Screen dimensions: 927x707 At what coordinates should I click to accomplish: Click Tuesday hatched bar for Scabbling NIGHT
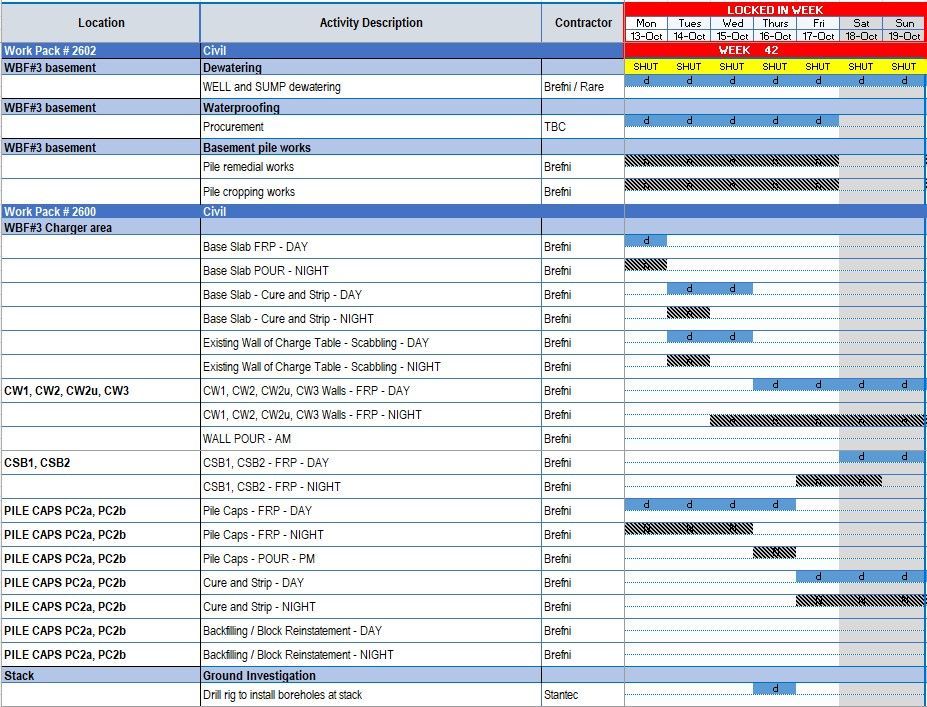689,360
